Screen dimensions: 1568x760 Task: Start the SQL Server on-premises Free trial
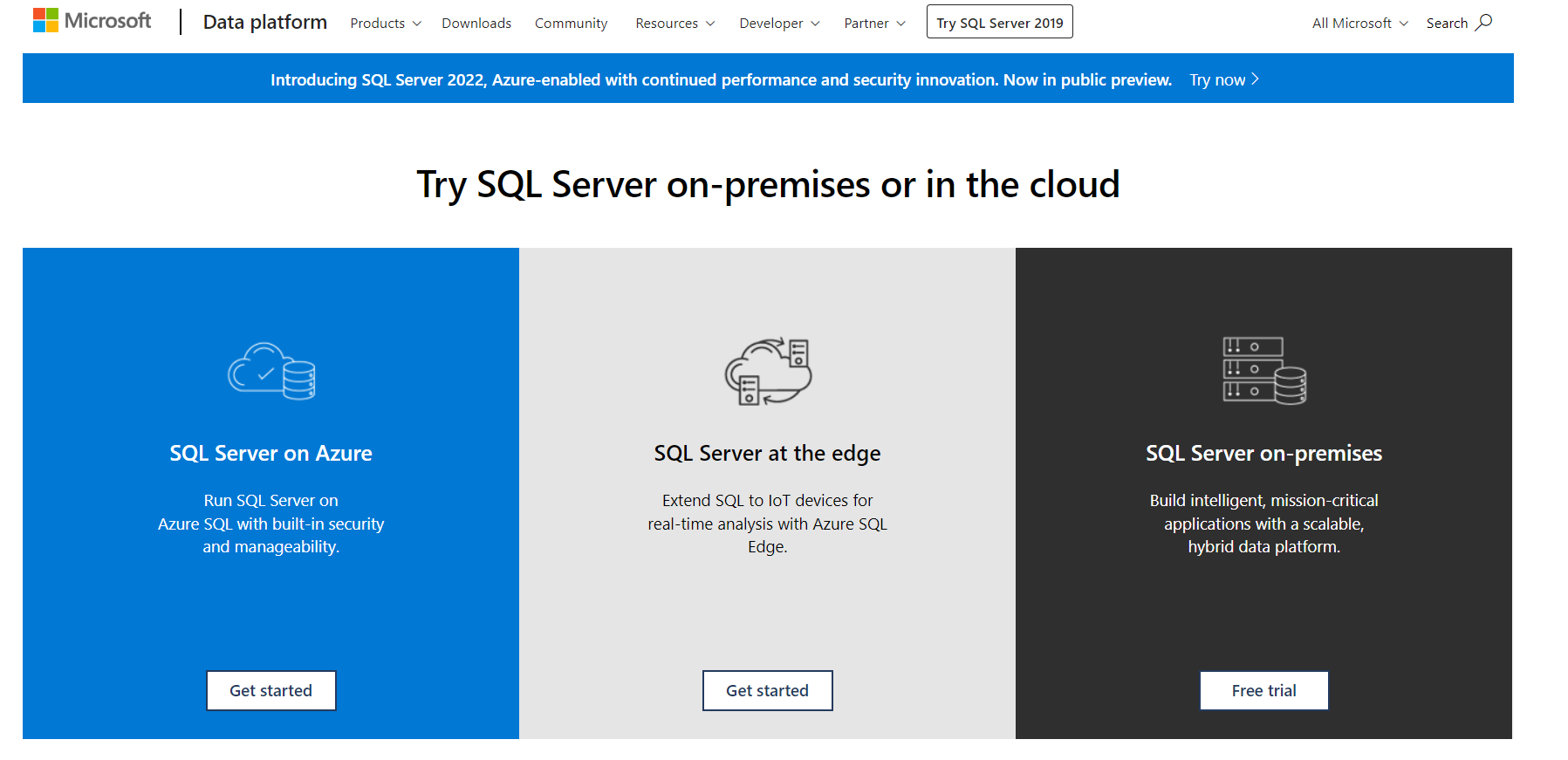(1263, 690)
